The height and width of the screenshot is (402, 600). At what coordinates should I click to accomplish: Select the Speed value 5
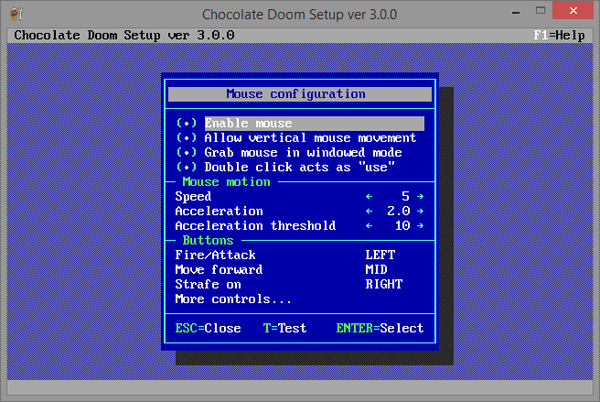coord(406,197)
